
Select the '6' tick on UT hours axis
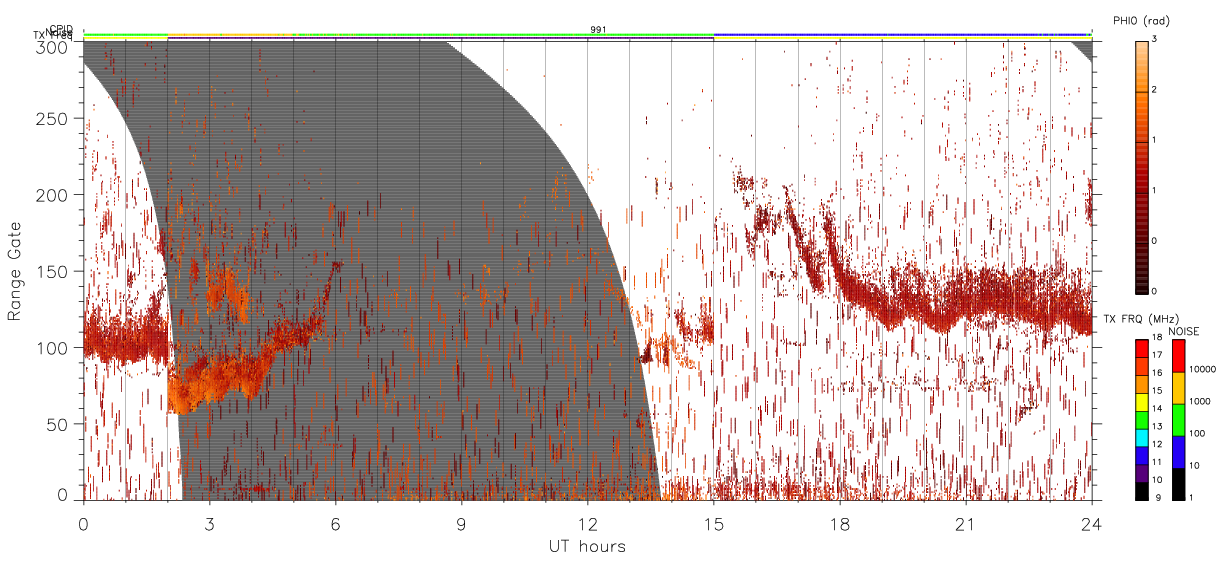pyautogui.click(x=336, y=524)
